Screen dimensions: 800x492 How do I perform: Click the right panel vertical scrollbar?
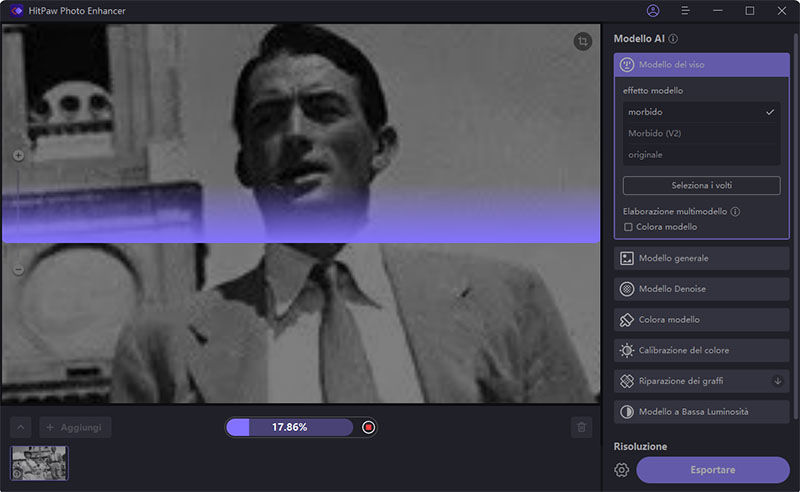795,225
